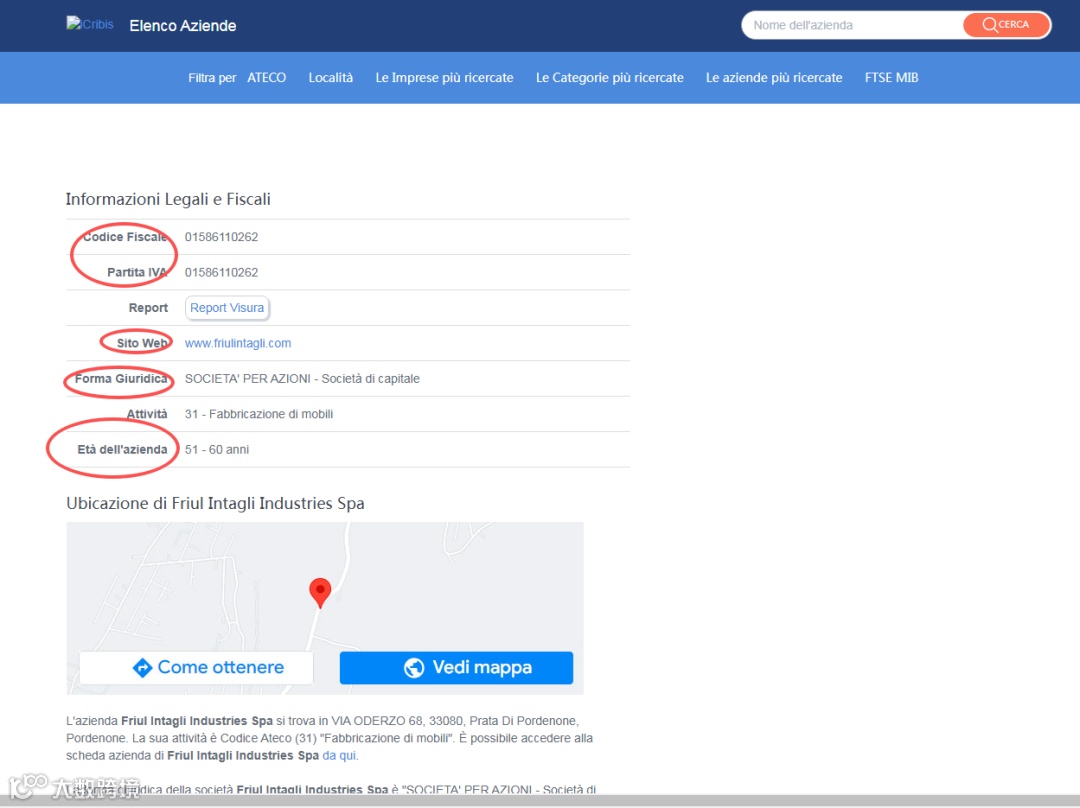Select the Codice Fiscale value 01586110262
The image size is (1080, 808).
pyautogui.click(x=221, y=237)
